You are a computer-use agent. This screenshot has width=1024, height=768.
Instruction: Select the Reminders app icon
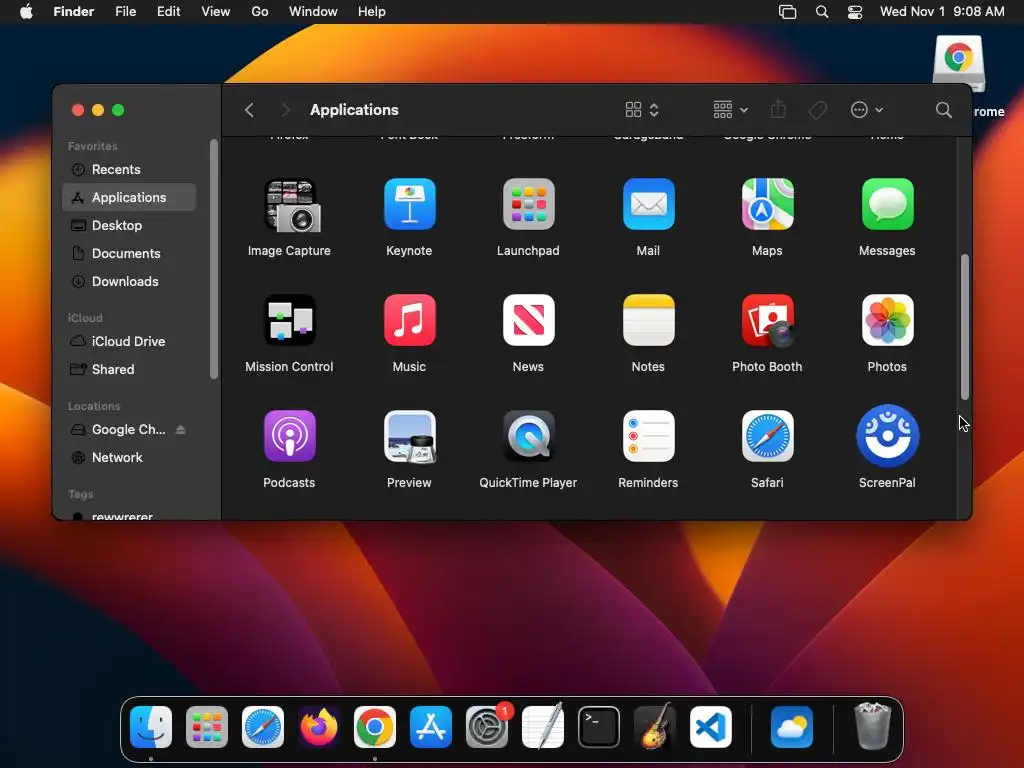click(x=648, y=436)
